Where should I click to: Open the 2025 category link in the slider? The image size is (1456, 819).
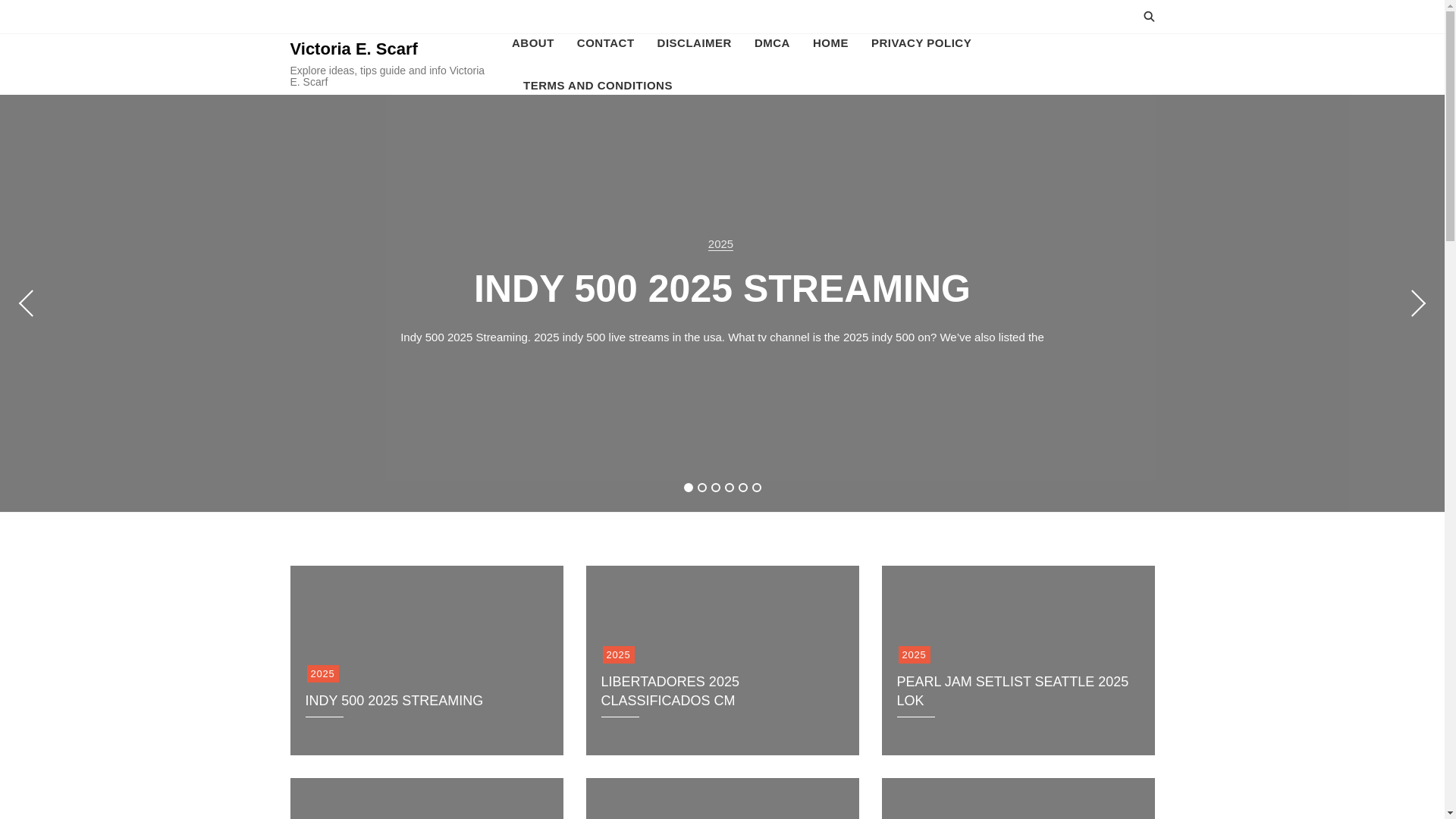720,244
